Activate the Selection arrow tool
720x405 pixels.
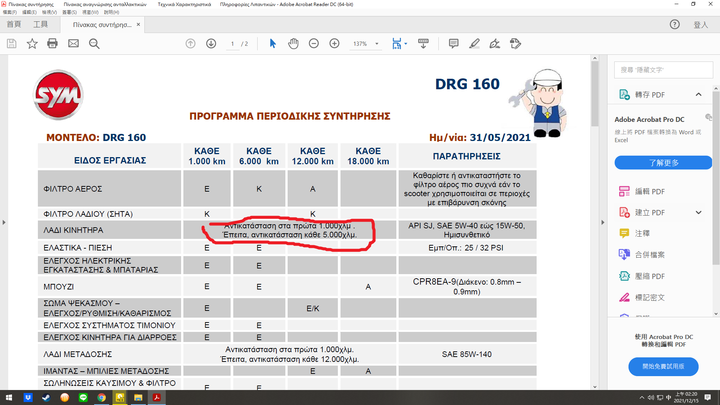point(273,44)
